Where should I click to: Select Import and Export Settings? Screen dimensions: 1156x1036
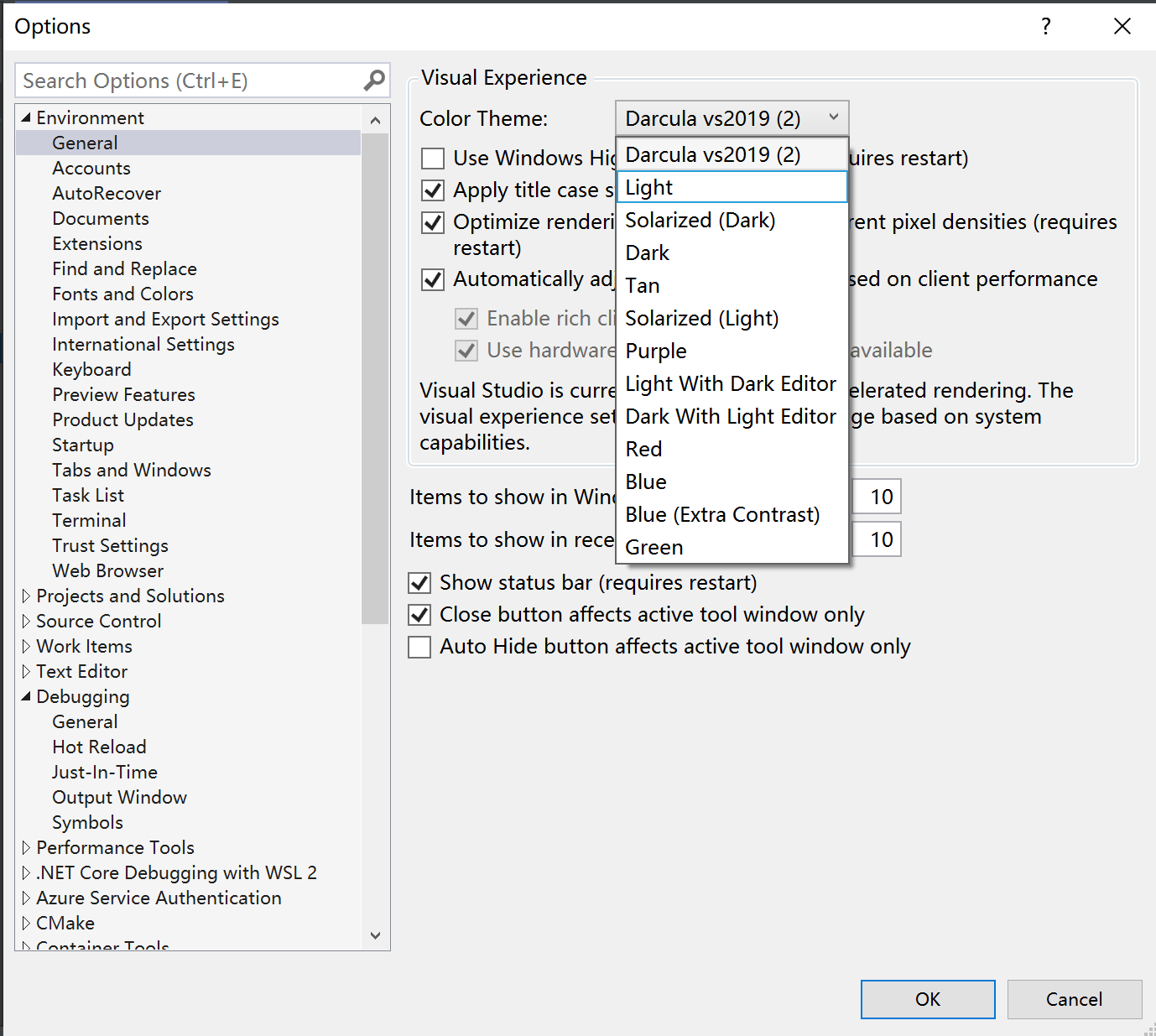click(165, 319)
